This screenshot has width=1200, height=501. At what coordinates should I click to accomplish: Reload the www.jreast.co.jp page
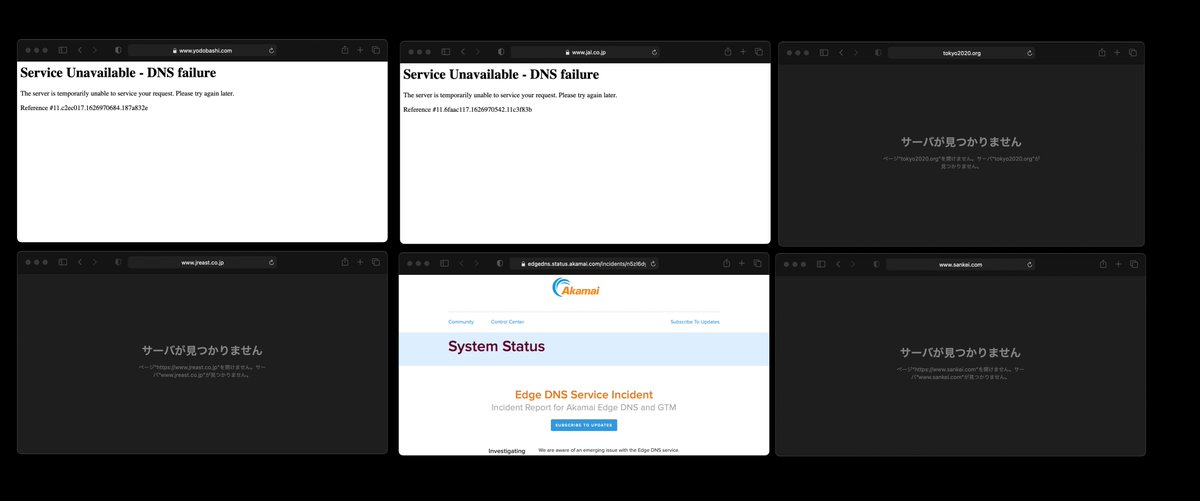coord(271,262)
